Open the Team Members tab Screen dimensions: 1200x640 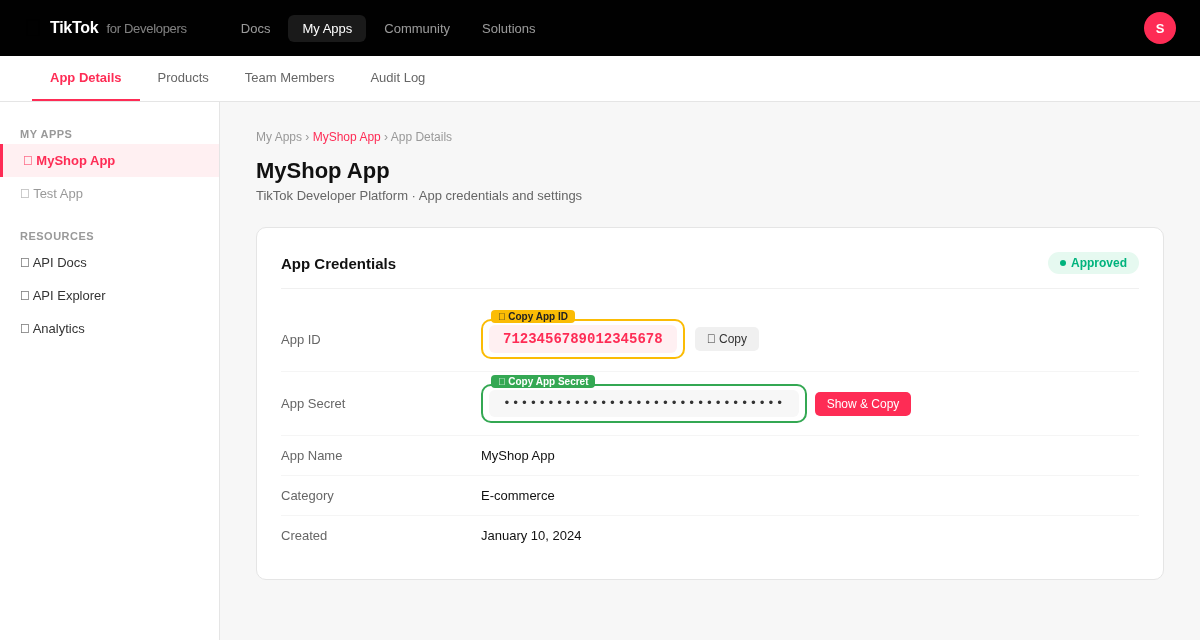(289, 78)
